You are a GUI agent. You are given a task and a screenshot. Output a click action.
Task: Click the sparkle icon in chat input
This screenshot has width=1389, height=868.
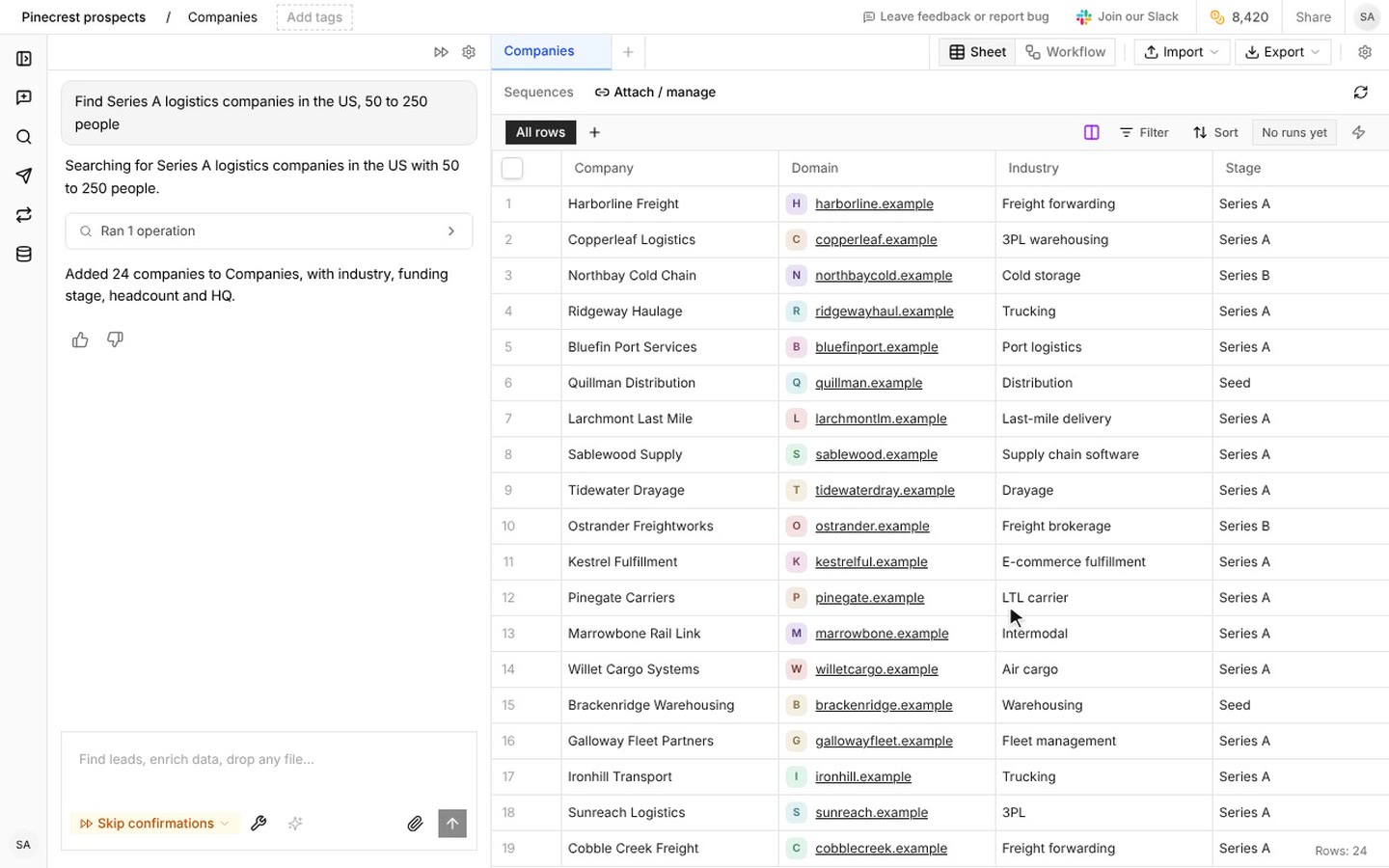(295, 824)
